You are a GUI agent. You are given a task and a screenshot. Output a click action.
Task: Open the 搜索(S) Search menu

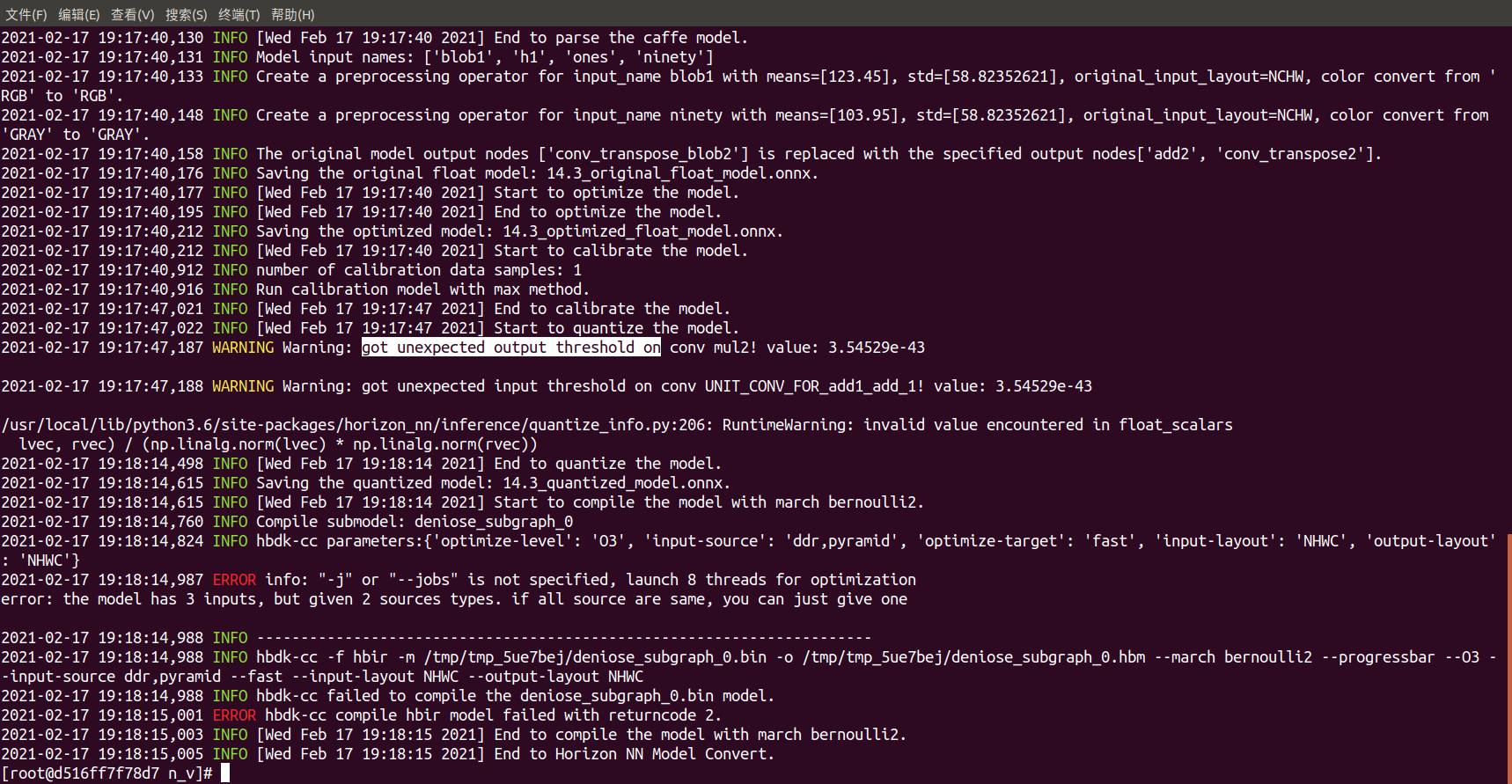(x=186, y=14)
